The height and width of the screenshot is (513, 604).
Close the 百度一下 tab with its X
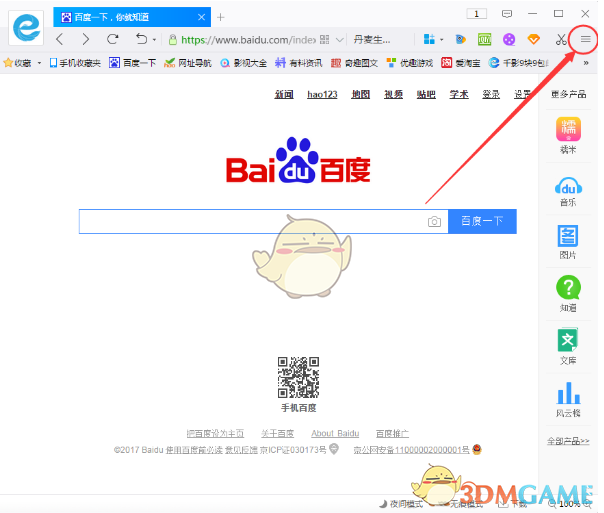[x=201, y=17]
